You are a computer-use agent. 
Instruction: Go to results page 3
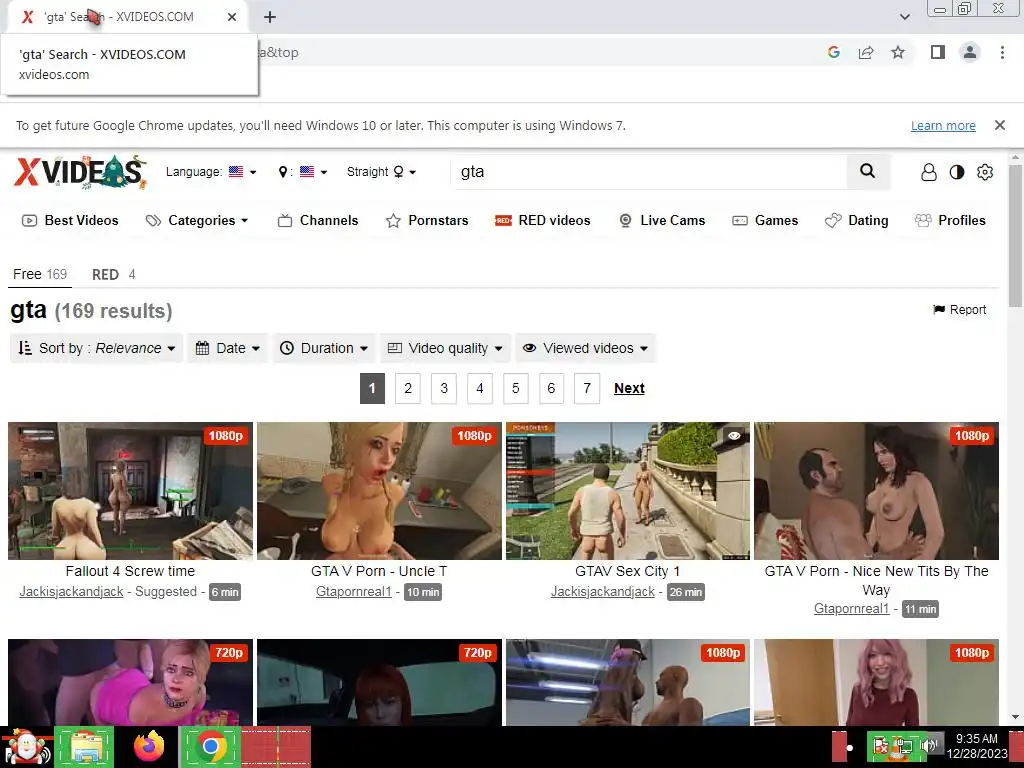click(x=444, y=389)
